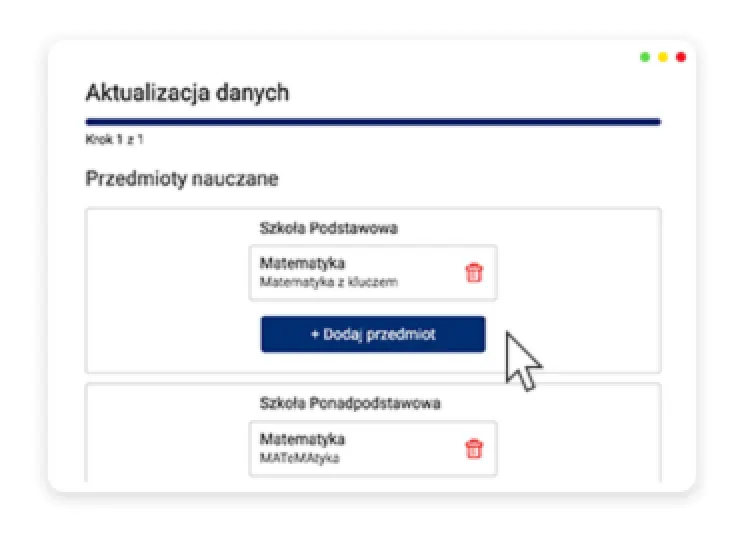Click Matematyka name in primary school card
Viewport: 740px width, 540px height.
click(303, 263)
